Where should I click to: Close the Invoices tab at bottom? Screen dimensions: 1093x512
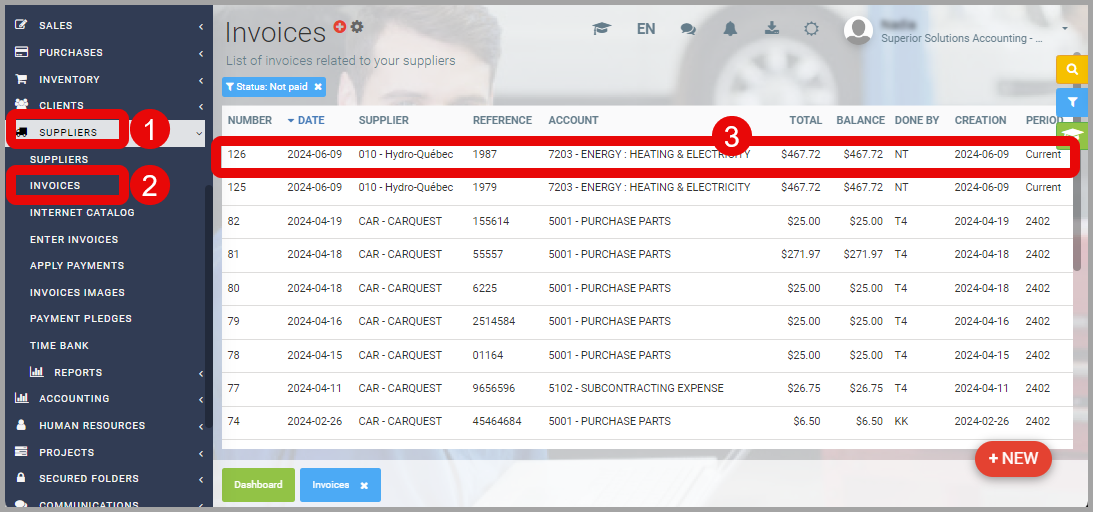pyautogui.click(x=364, y=485)
